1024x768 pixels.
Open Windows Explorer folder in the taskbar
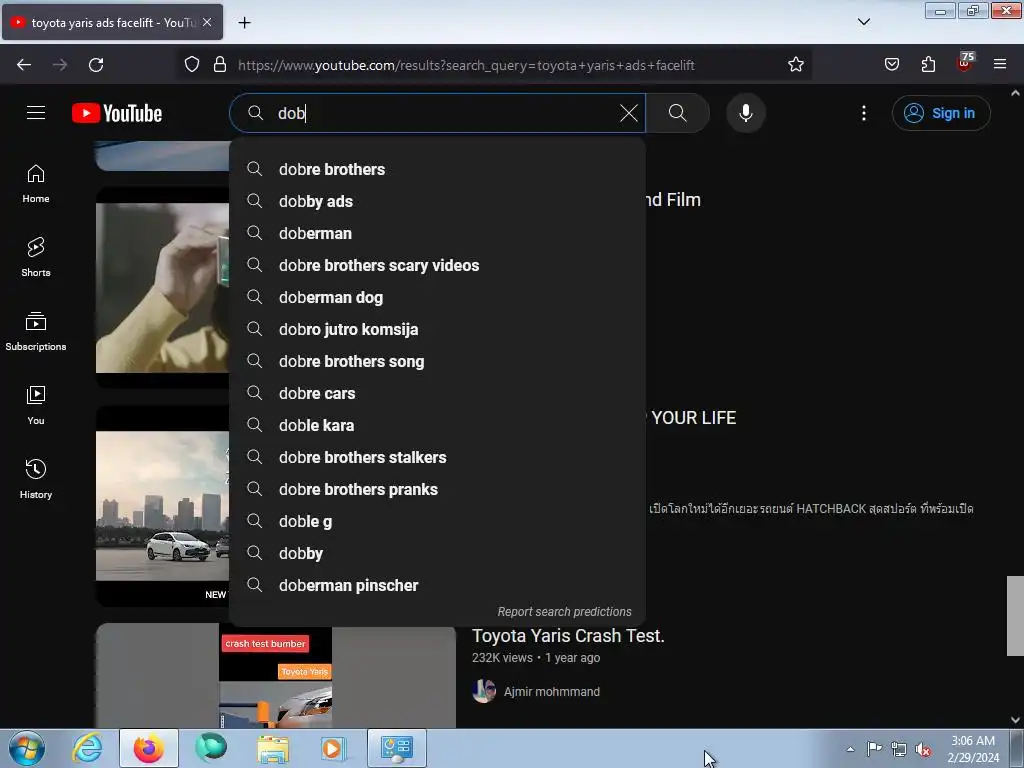click(x=272, y=748)
